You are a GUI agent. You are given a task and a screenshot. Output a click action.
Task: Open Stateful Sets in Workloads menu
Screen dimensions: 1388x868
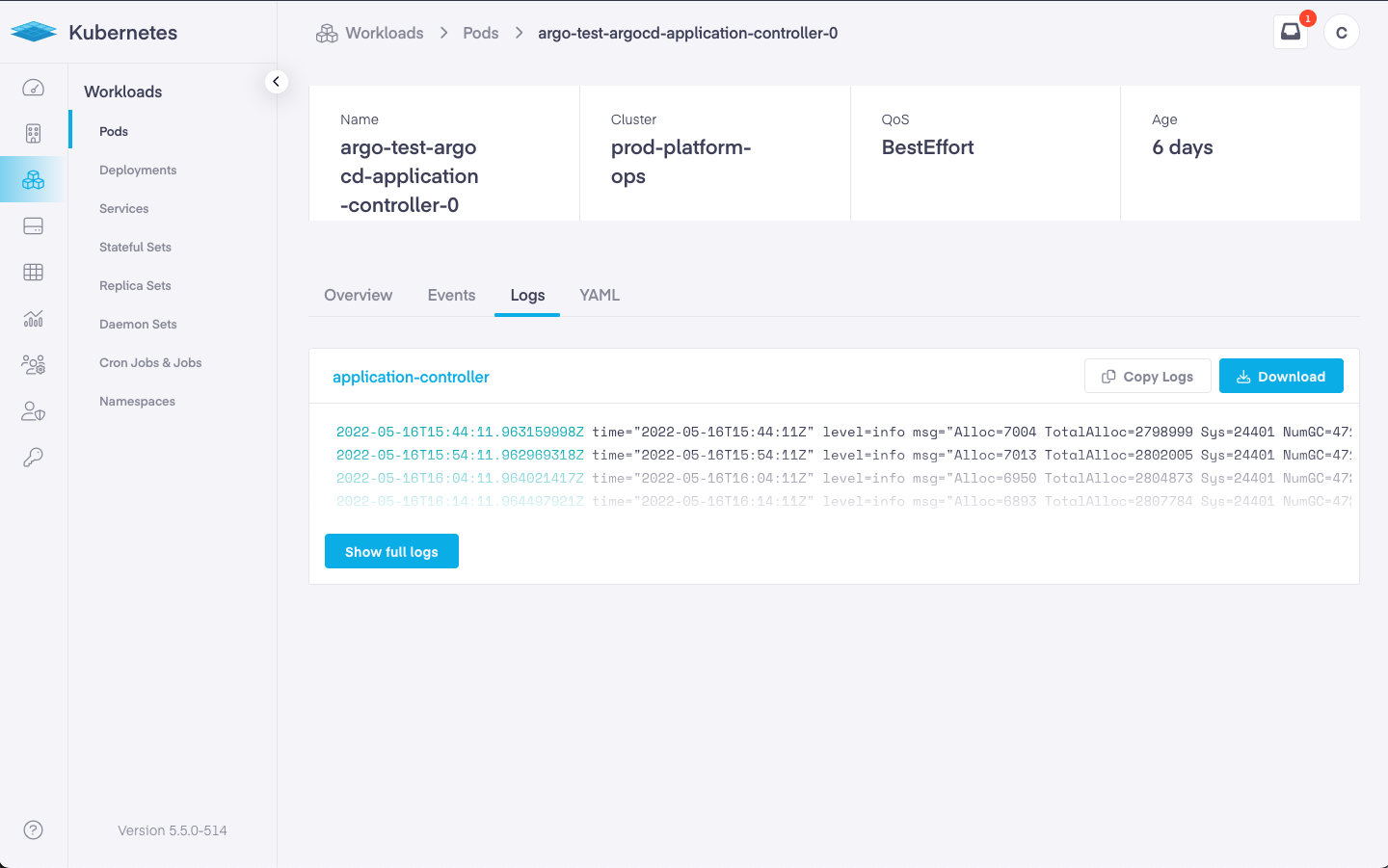point(135,247)
